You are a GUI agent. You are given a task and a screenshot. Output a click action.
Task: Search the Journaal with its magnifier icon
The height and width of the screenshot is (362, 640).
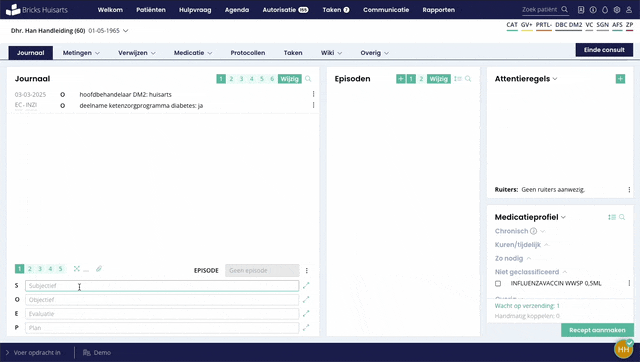[308, 79]
